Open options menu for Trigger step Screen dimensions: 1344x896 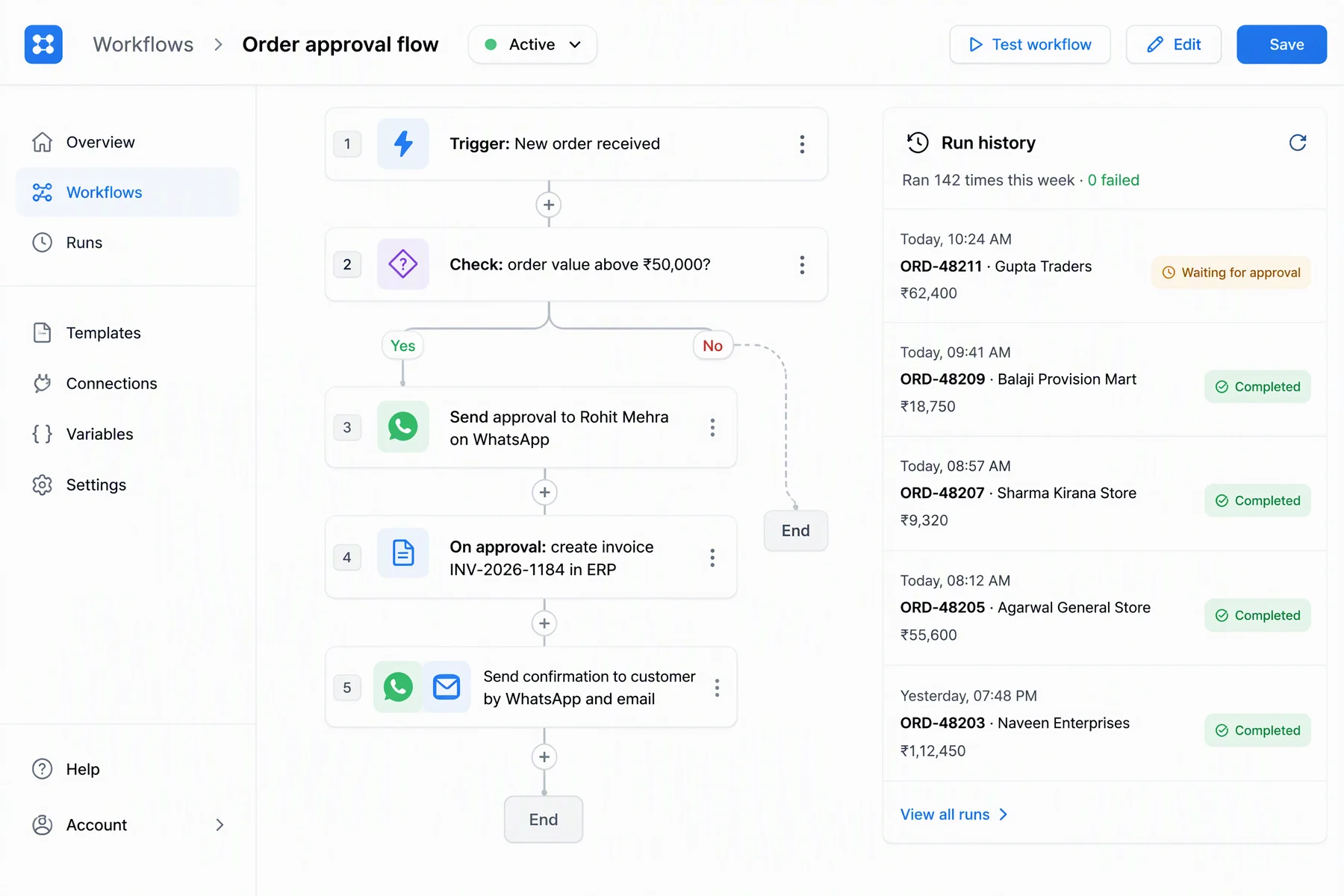(x=802, y=144)
